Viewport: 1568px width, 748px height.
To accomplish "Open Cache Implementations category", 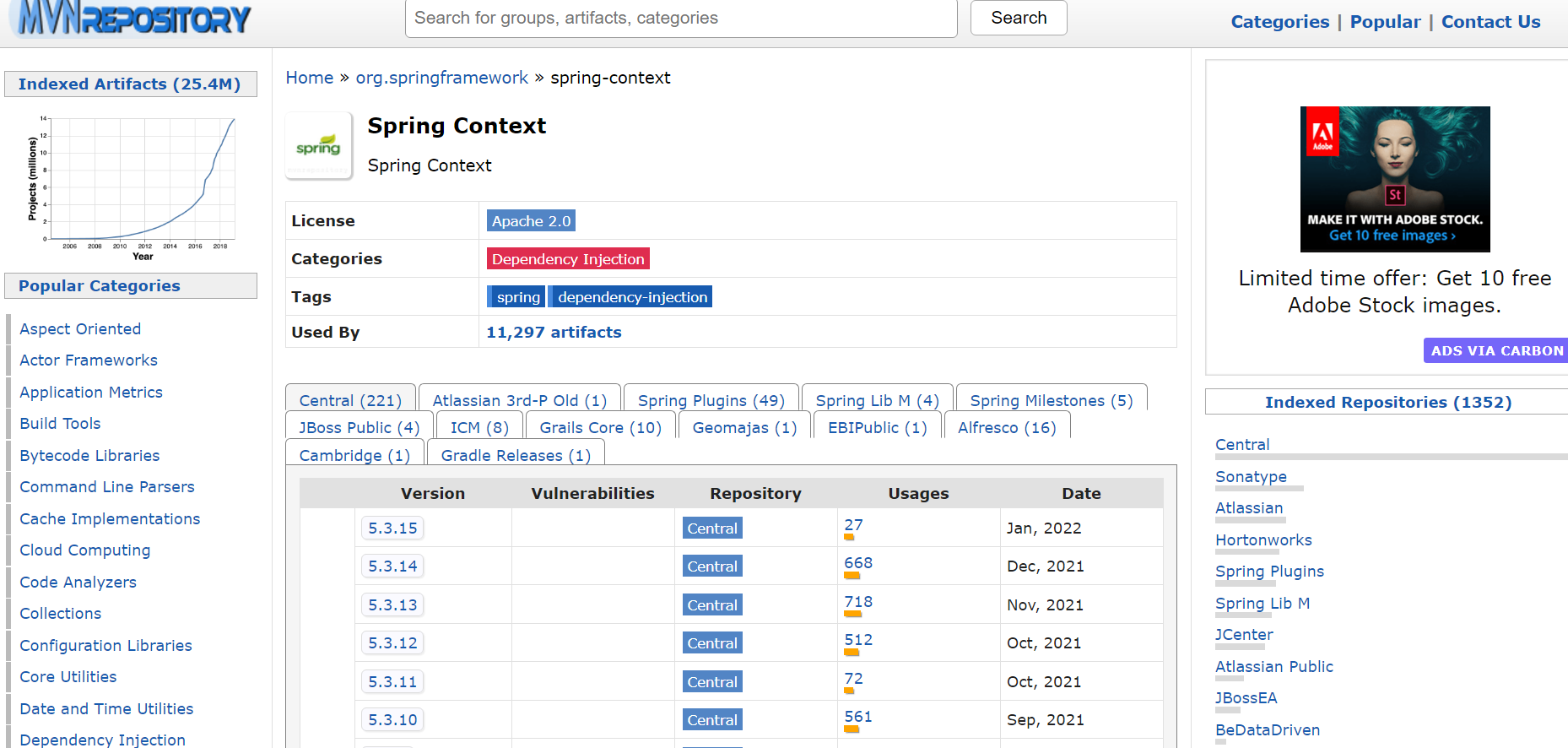I will coord(110,519).
